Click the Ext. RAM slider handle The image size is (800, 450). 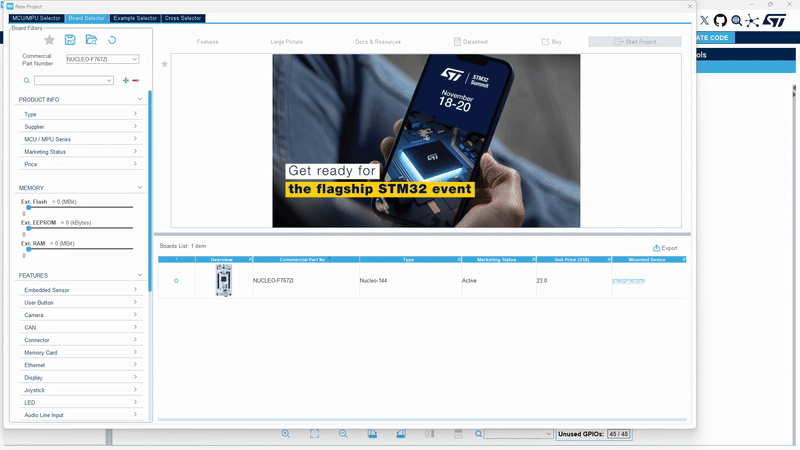pyautogui.click(x=29, y=249)
